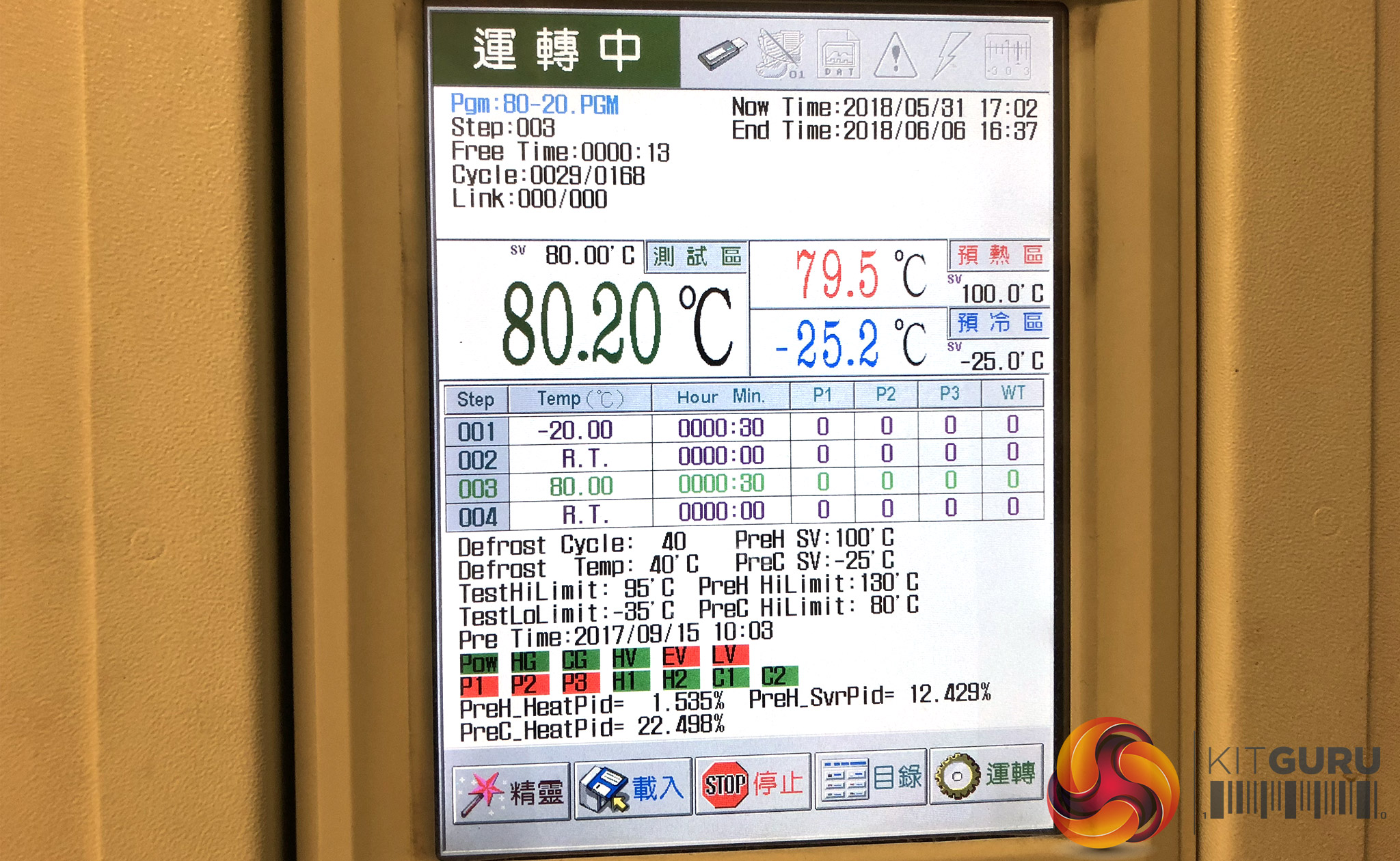Tap the DAT data chart icon
The width and height of the screenshot is (1400, 861).
pyautogui.click(x=839, y=55)
